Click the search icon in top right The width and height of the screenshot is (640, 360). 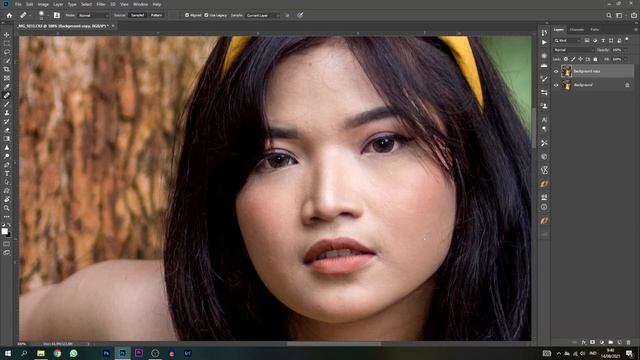pyautogui.click(x=609, y=15)
